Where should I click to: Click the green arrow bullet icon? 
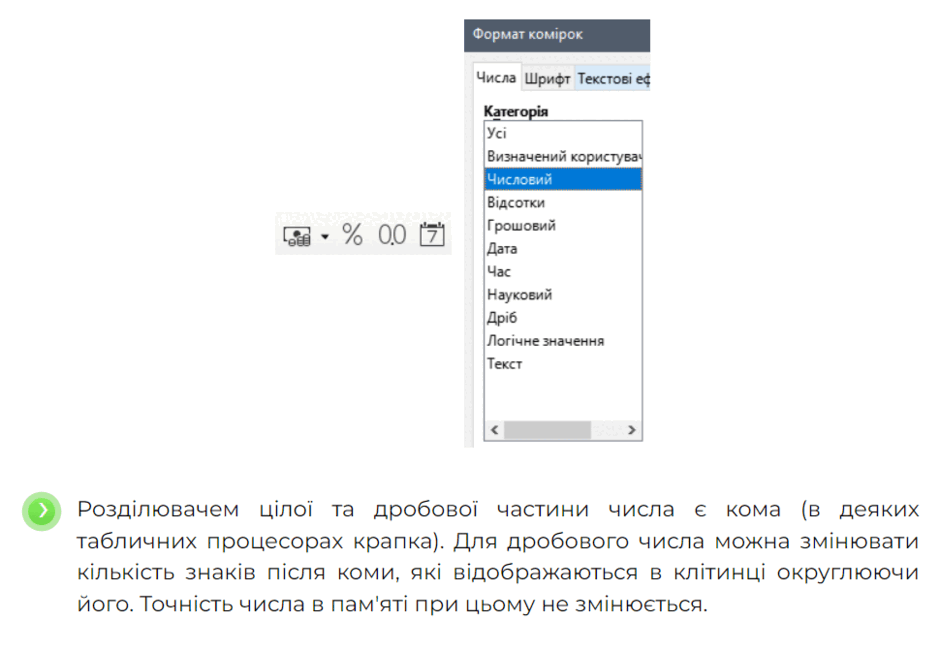[42, 511]
